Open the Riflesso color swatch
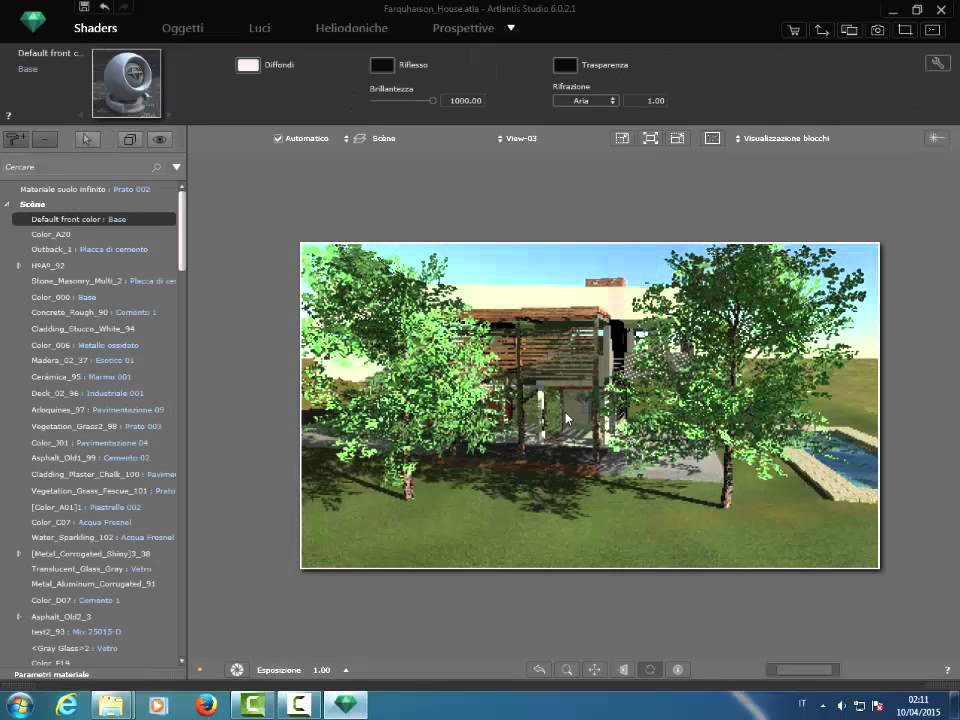The height and width of the screenshot is (720, 960). tap(382, 65)
